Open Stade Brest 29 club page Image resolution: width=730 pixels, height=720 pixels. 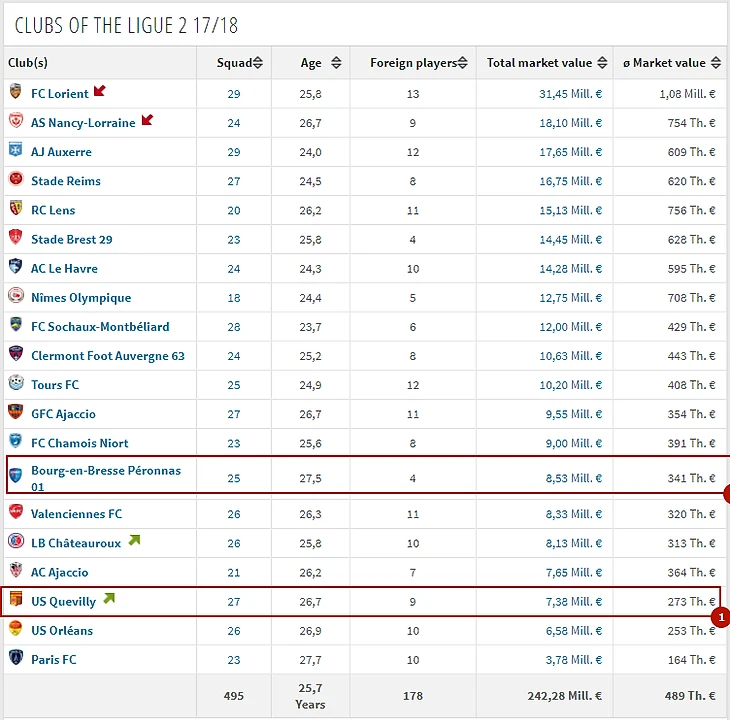72,240
